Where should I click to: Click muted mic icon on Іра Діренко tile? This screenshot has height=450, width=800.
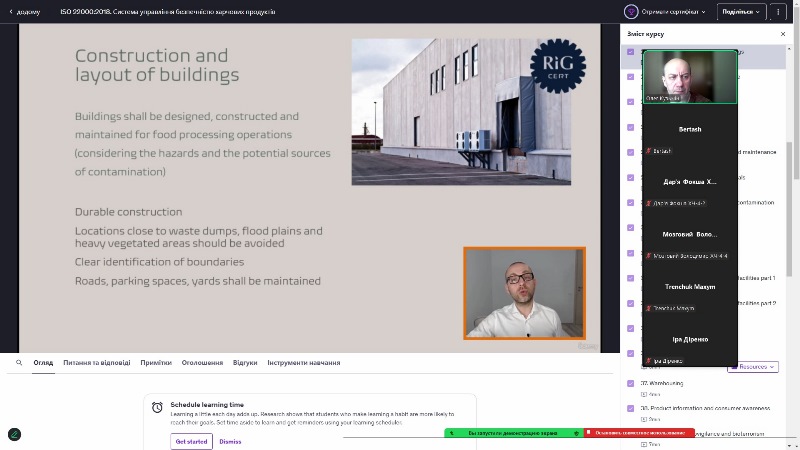click(649, 361)
